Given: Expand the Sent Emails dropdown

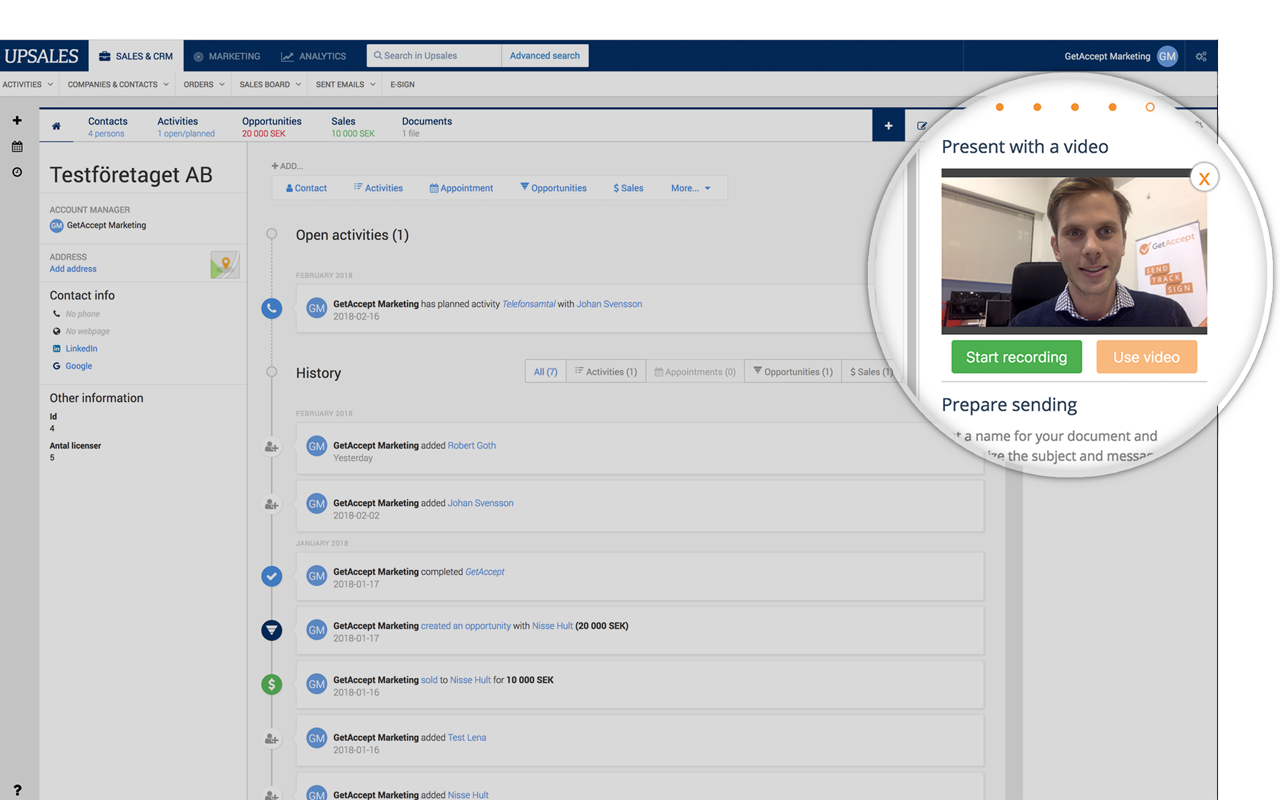Looking at the screenshot, I should tap(346, 84).
